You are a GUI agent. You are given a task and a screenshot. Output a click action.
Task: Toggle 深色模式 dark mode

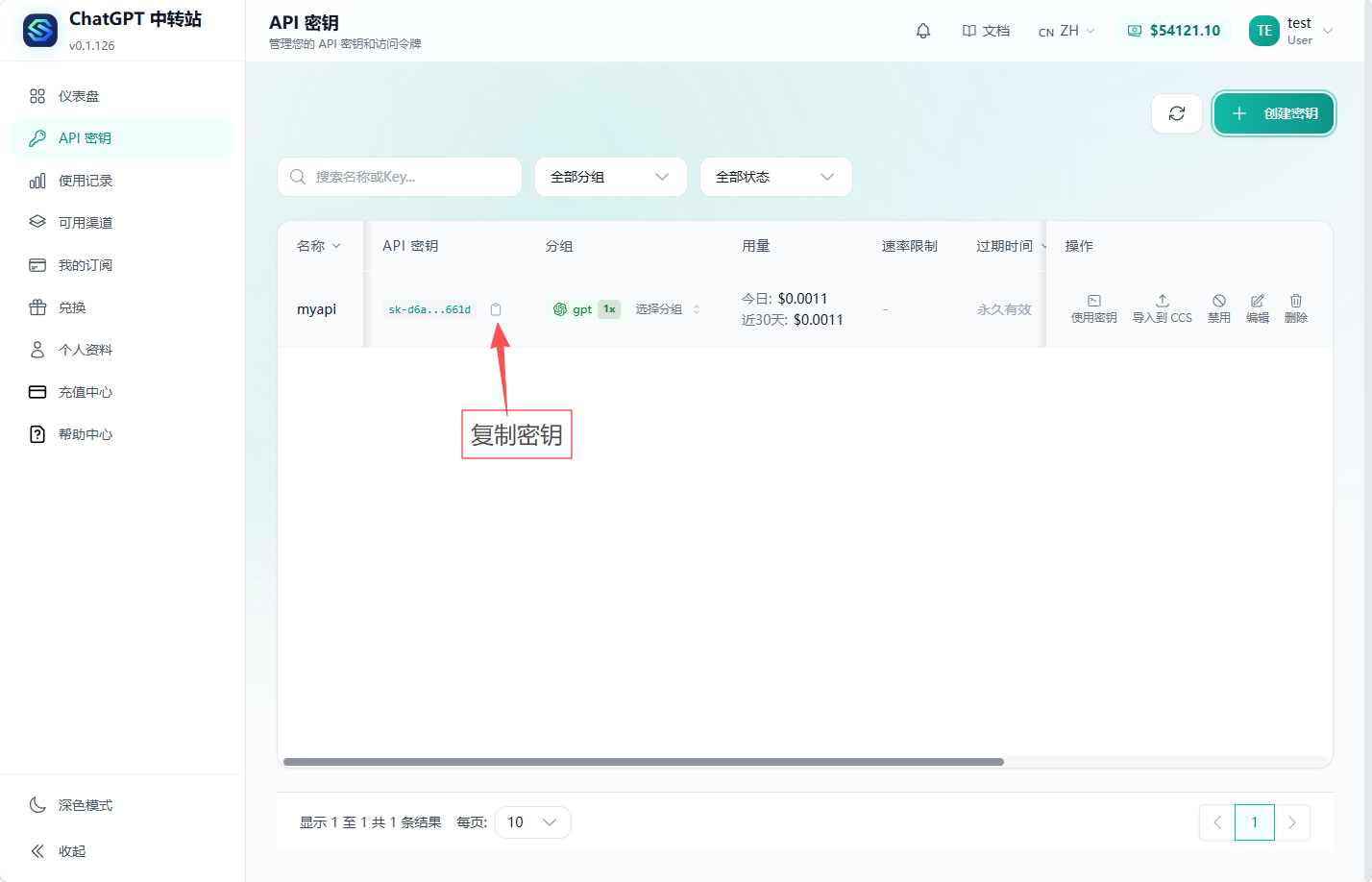point(122,805)
